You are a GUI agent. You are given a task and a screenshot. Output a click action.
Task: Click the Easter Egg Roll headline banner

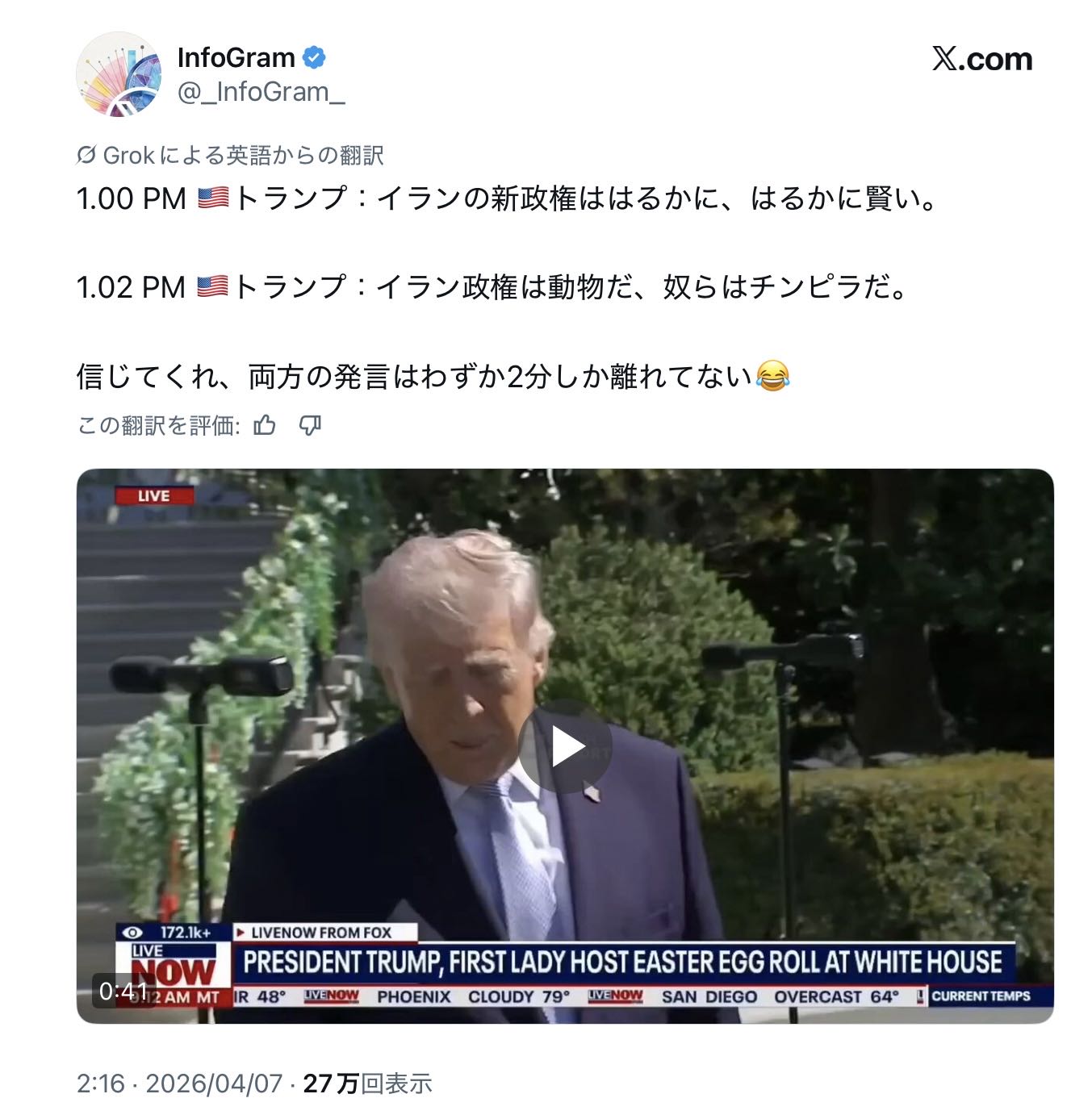[x=622, y=962]
